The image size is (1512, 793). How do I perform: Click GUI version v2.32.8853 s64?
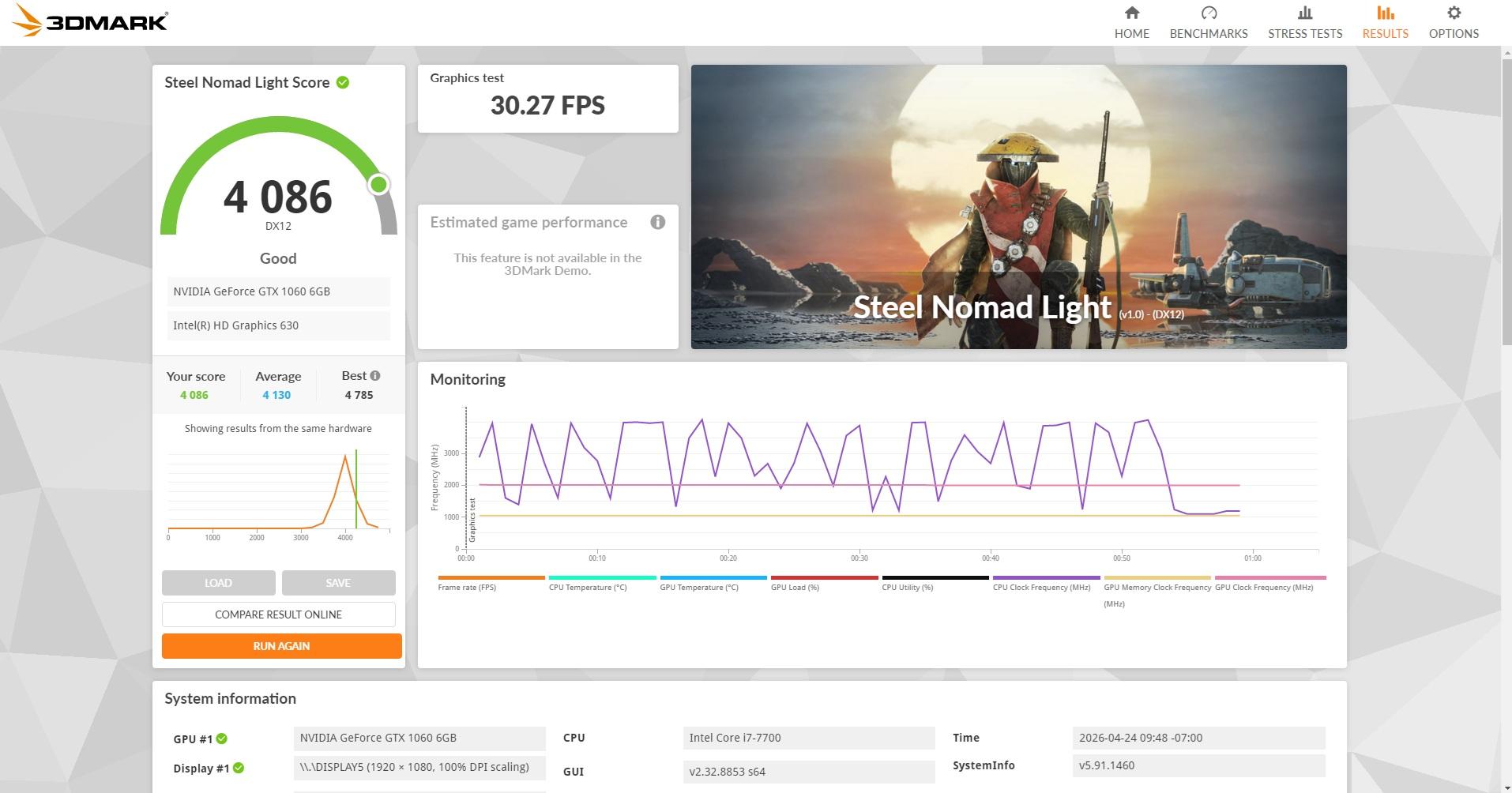point(809,772)
